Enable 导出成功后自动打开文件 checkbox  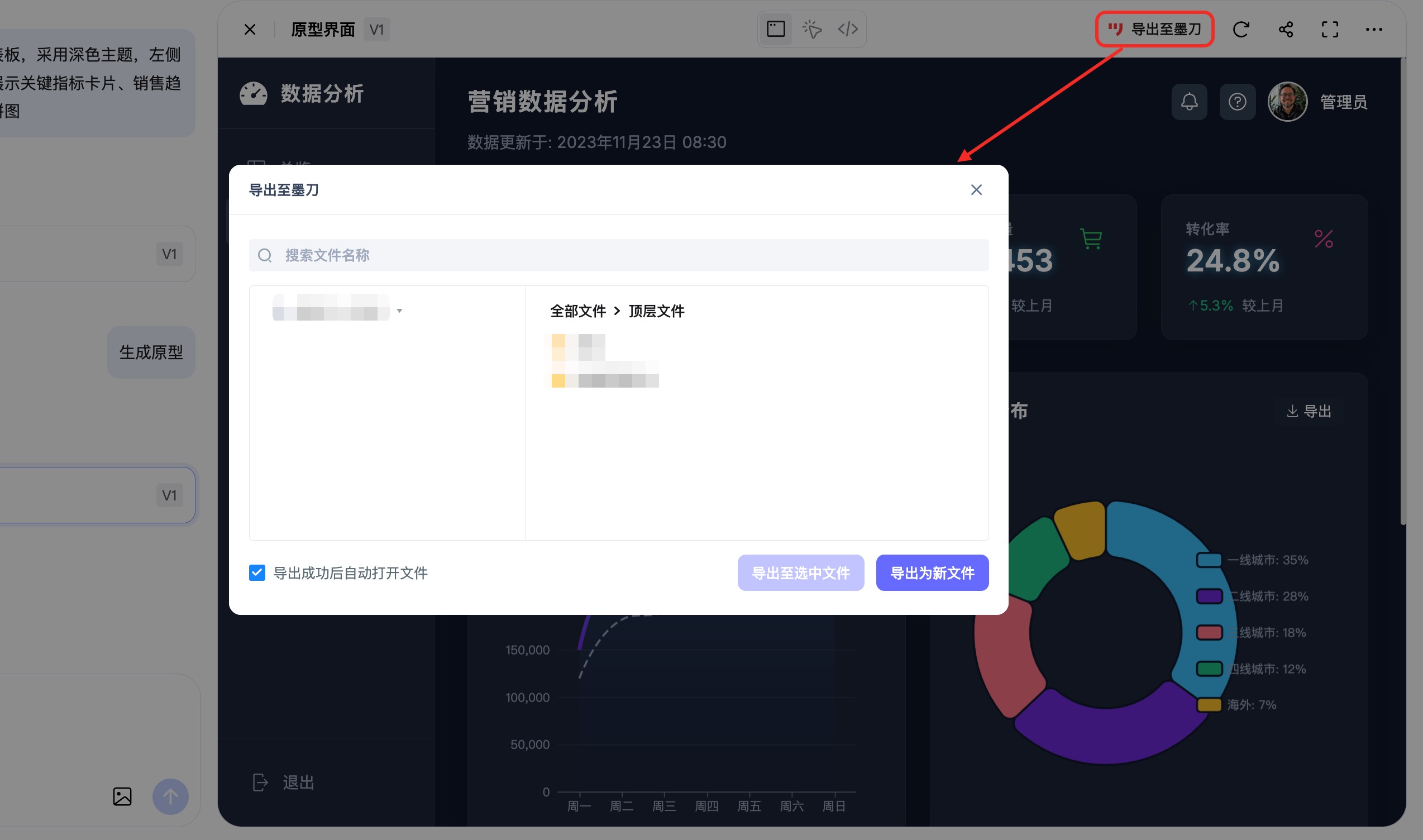click(257, 573)
